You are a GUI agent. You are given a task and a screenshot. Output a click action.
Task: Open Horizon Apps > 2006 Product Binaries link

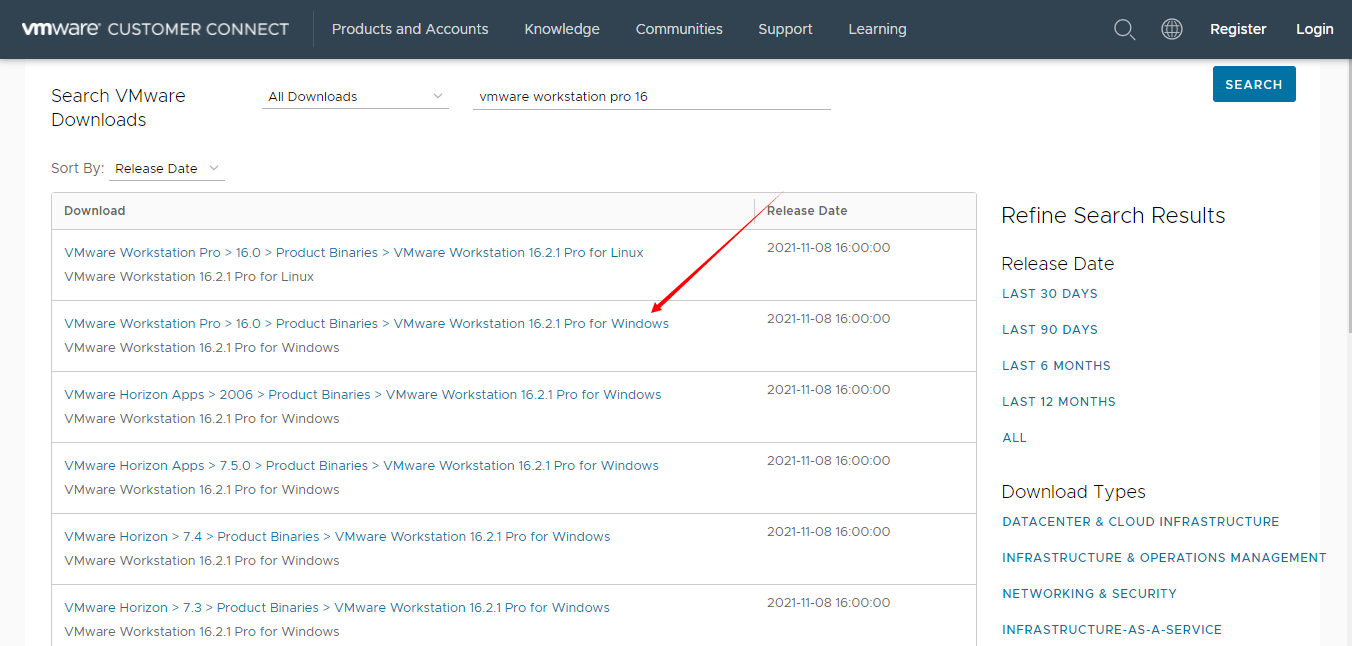pos(363,395)
